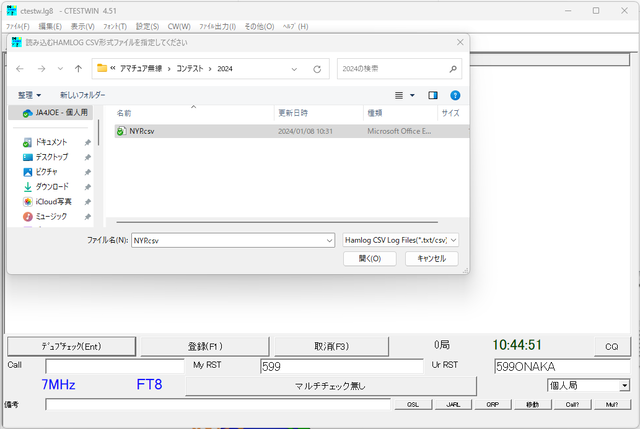640x429 pixels.
Task: Select the NYR.csv file
Action: [x=291, y=131]
